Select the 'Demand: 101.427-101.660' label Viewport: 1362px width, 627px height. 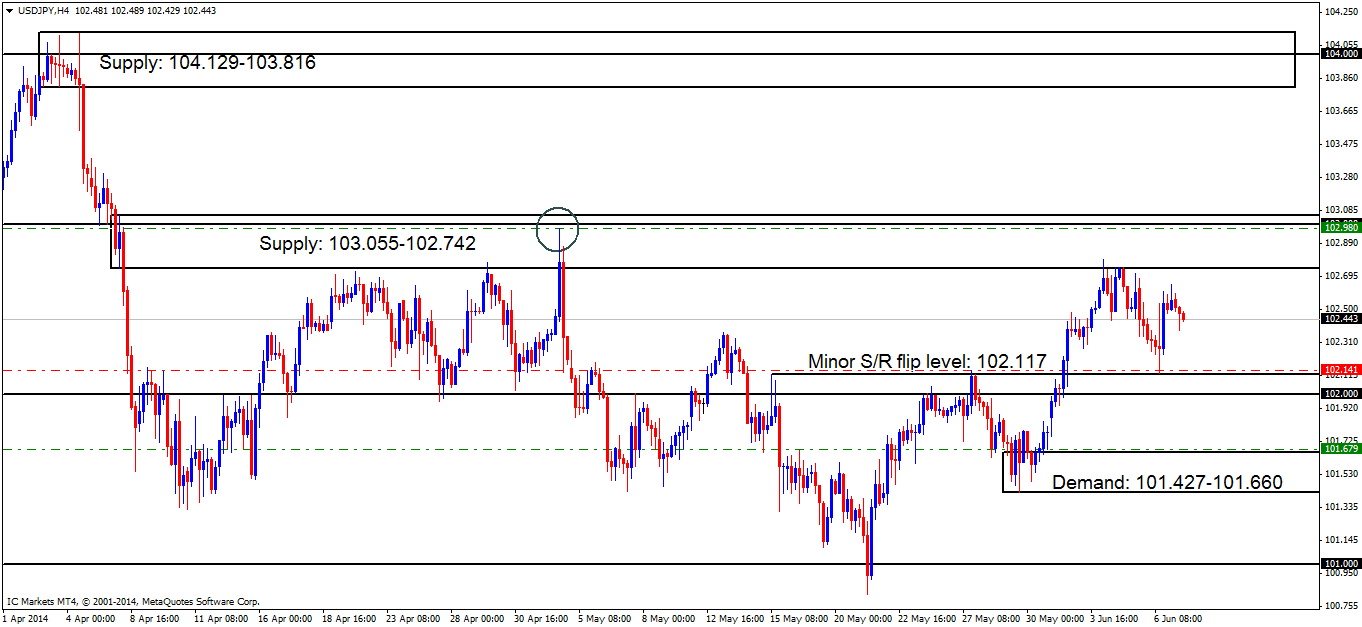coord(1168,482)
